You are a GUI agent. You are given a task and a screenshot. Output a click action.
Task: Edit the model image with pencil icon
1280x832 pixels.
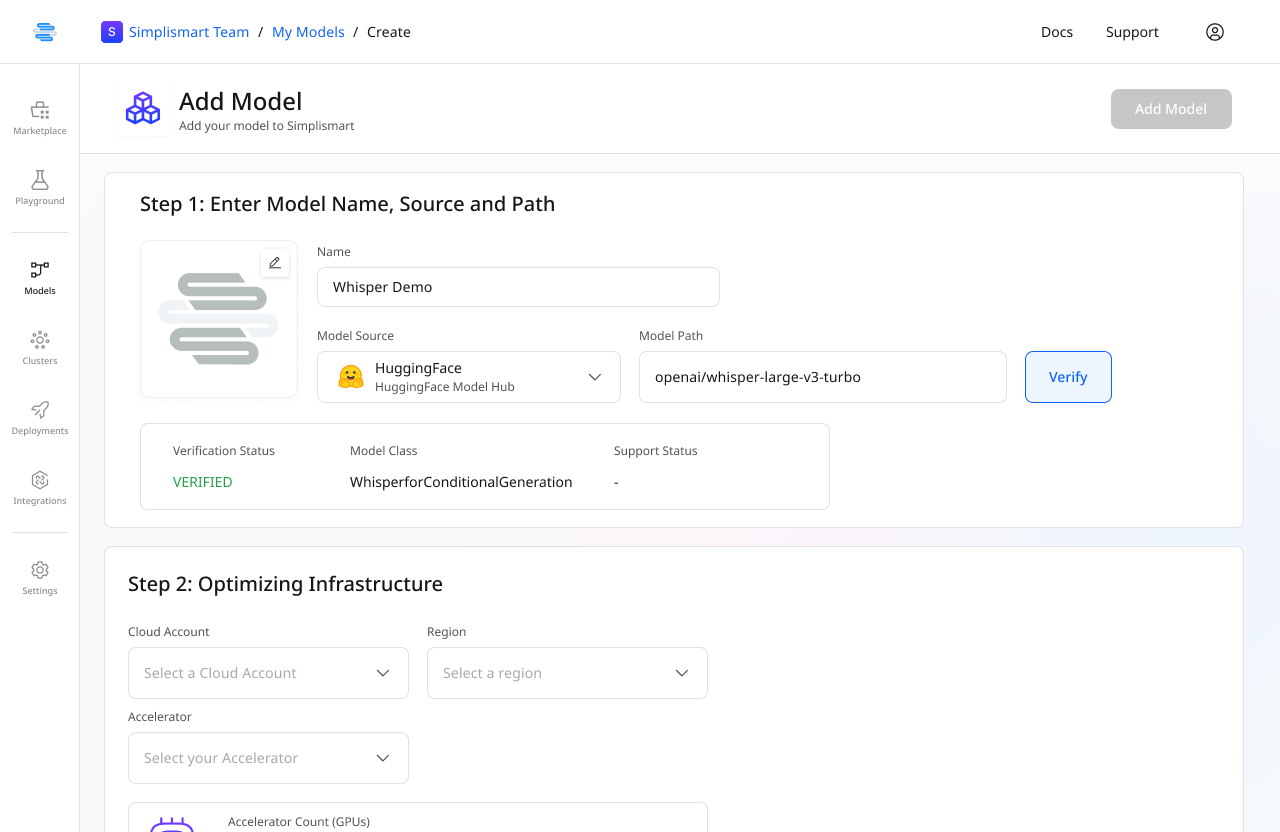[x=275, y=263]
